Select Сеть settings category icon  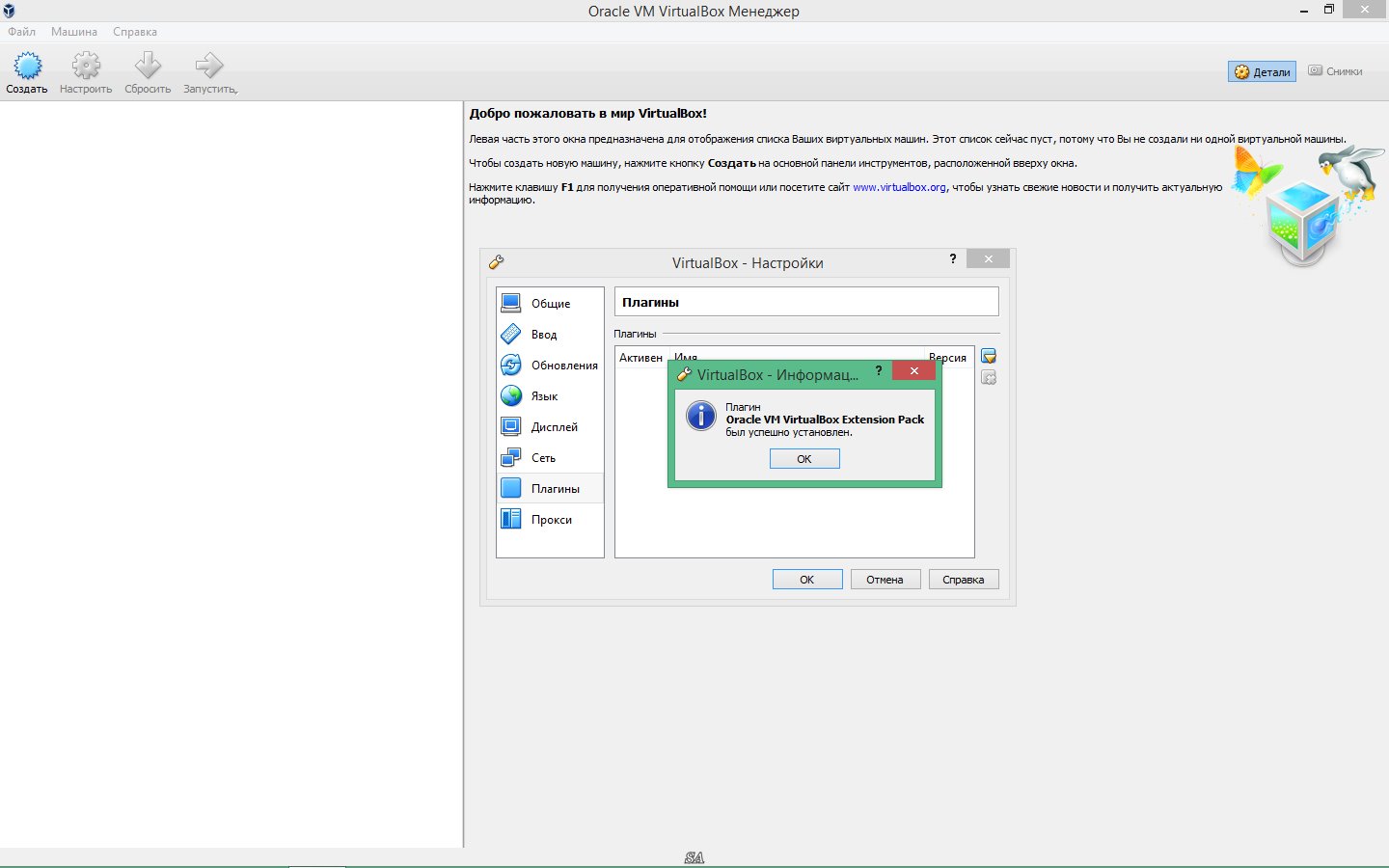tap(511, 457)
